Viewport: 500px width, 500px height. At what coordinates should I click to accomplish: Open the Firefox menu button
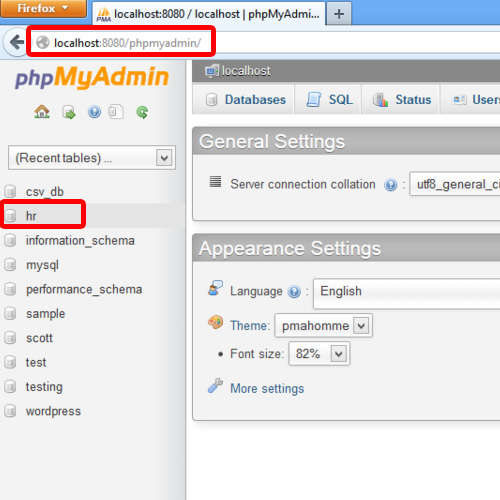pyautogui.click(x=43, y=8)
